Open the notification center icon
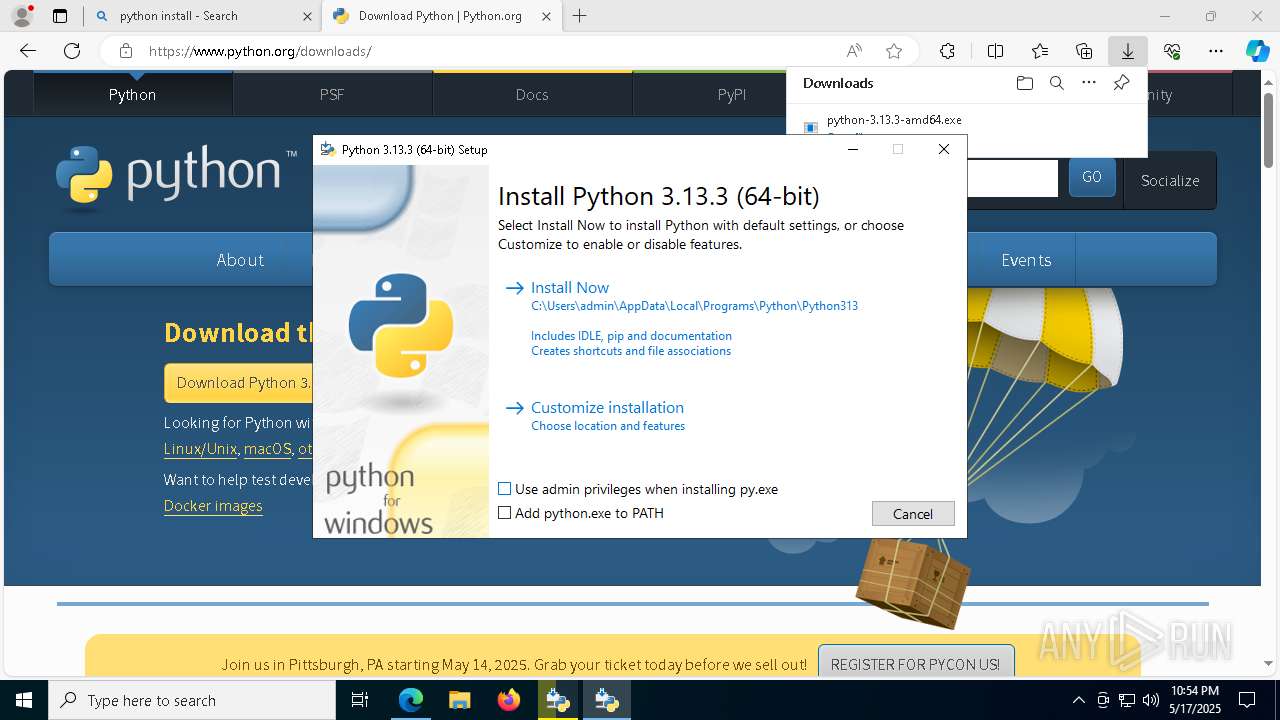The image size is (1280, 720). tap(1247, 700)
